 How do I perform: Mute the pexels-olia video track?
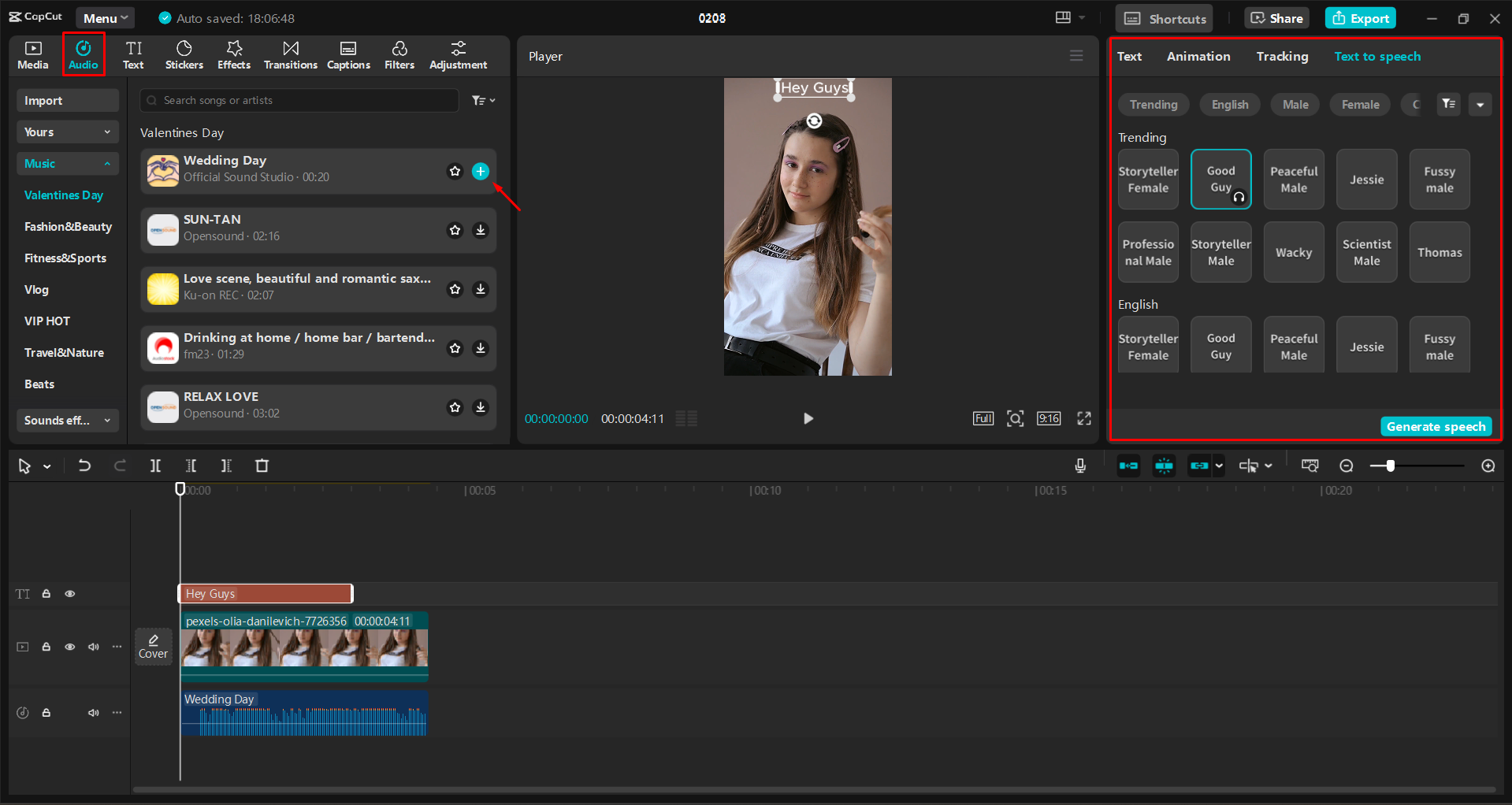click(x=94, y=646)
